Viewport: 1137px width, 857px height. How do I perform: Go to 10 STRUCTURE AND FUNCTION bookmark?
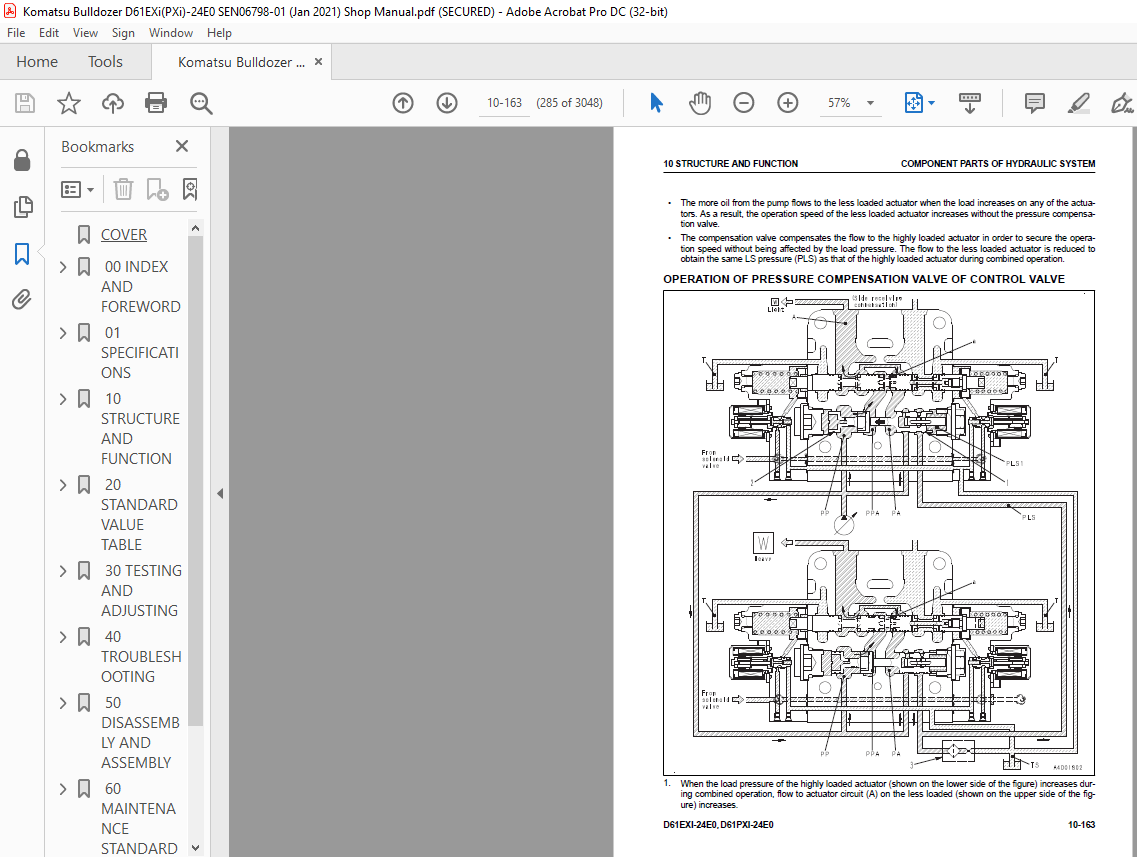140,428
